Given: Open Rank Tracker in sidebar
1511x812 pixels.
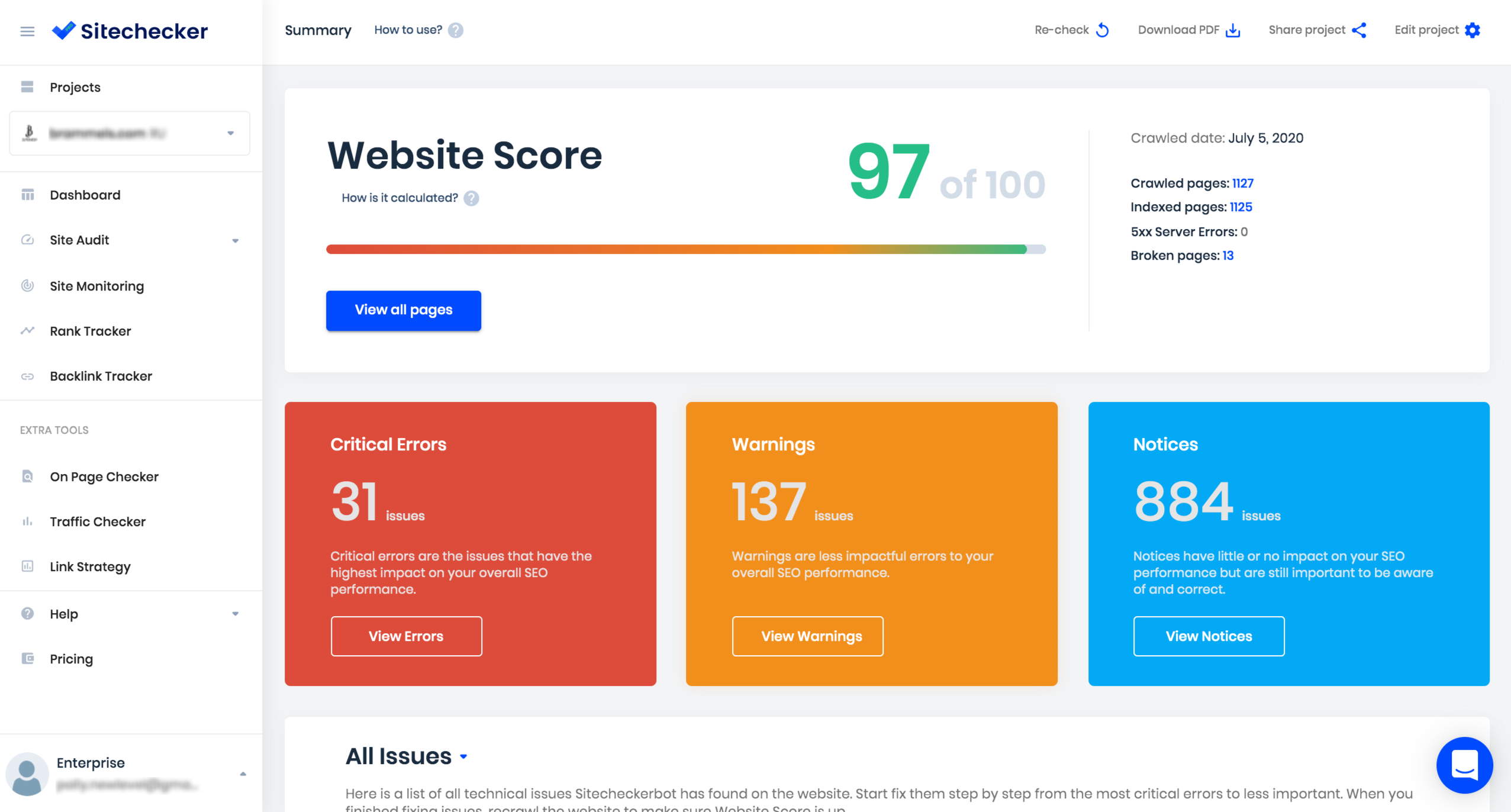Looking at the screenshot, I should click(x=90, y=331).
